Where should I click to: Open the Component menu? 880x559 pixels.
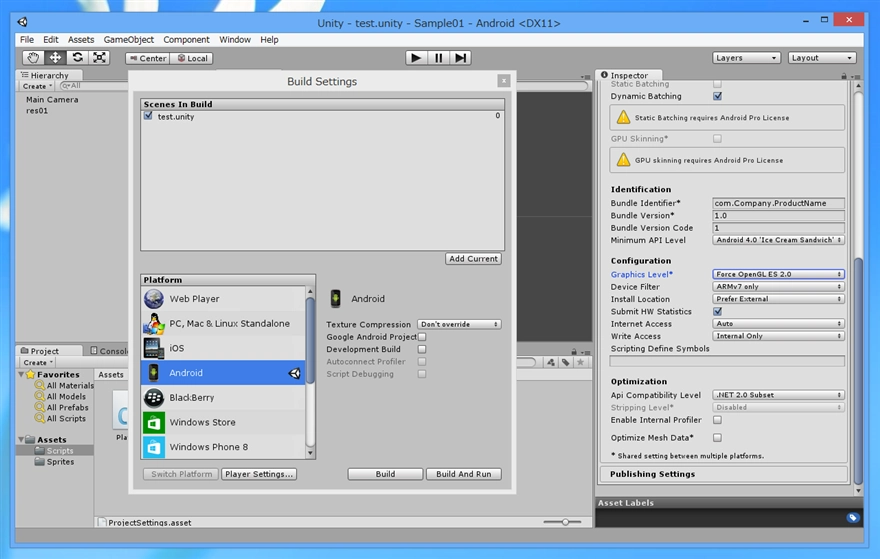[186, 40]
